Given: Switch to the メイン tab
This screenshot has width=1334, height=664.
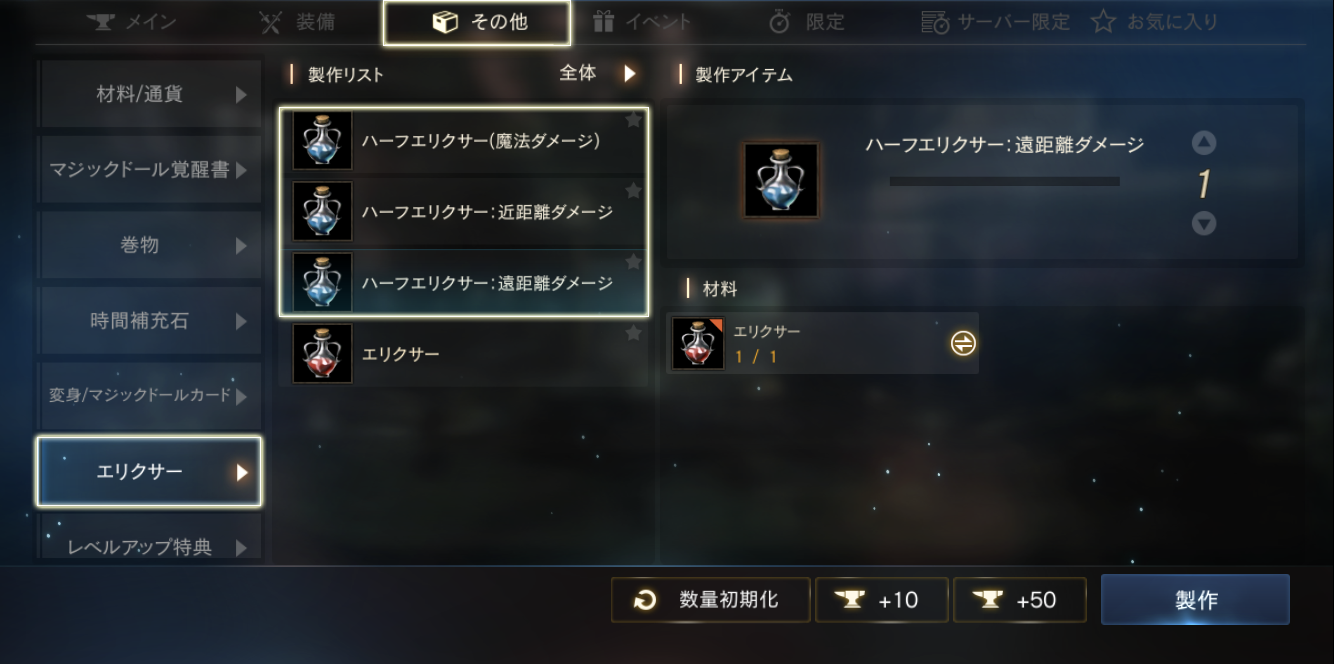Looking at the screenshot, I should tap(132, 22).
